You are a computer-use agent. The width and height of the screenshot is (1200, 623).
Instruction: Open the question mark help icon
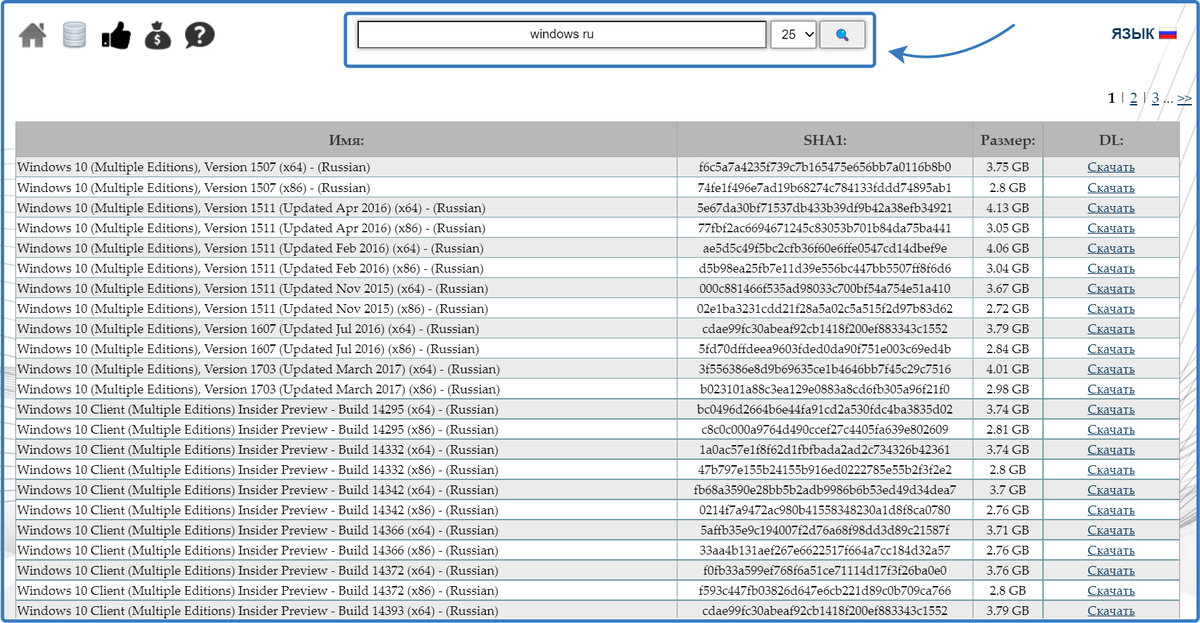point(200,36)
